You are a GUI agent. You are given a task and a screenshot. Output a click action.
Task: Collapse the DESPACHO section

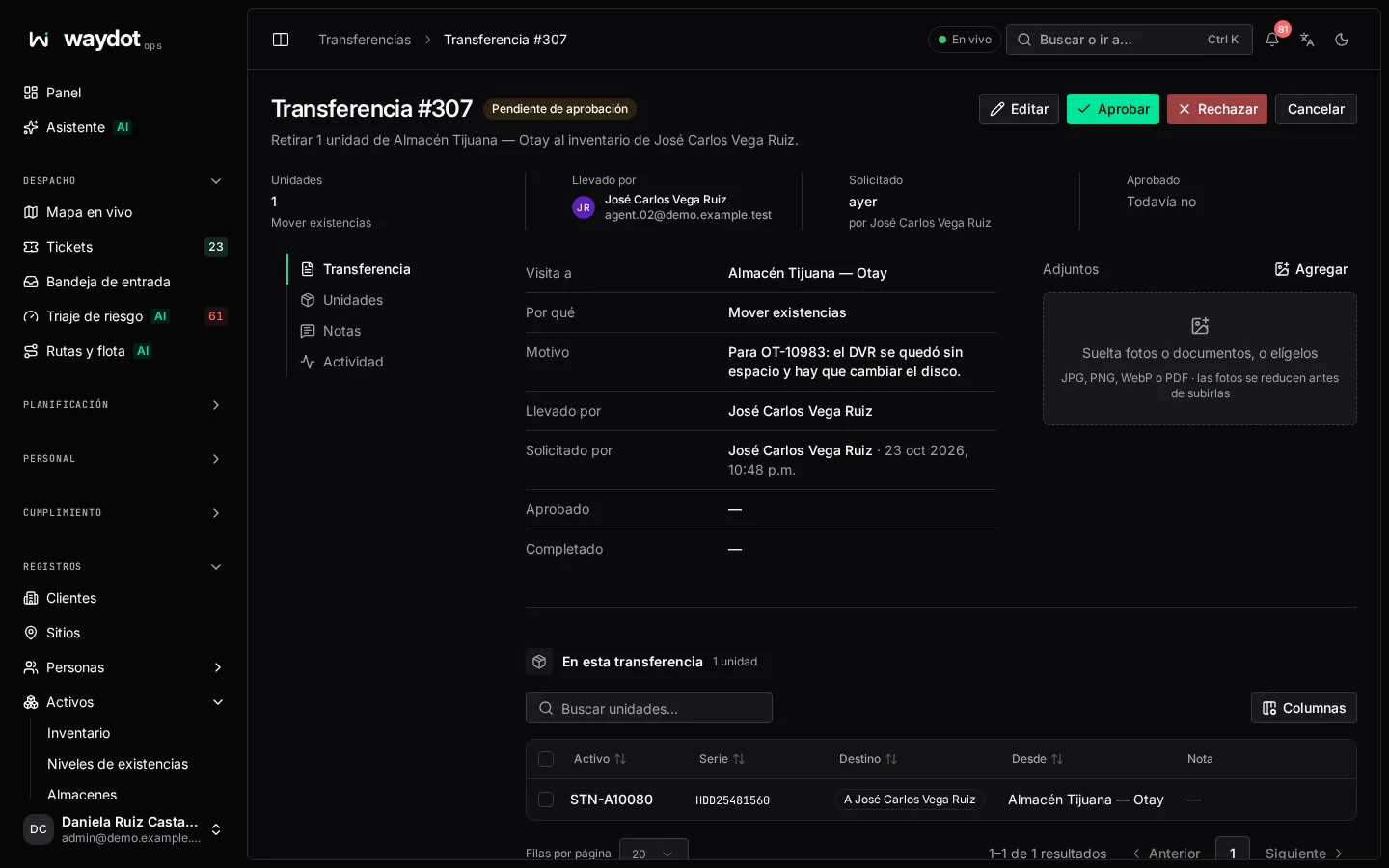pos(123,181)
